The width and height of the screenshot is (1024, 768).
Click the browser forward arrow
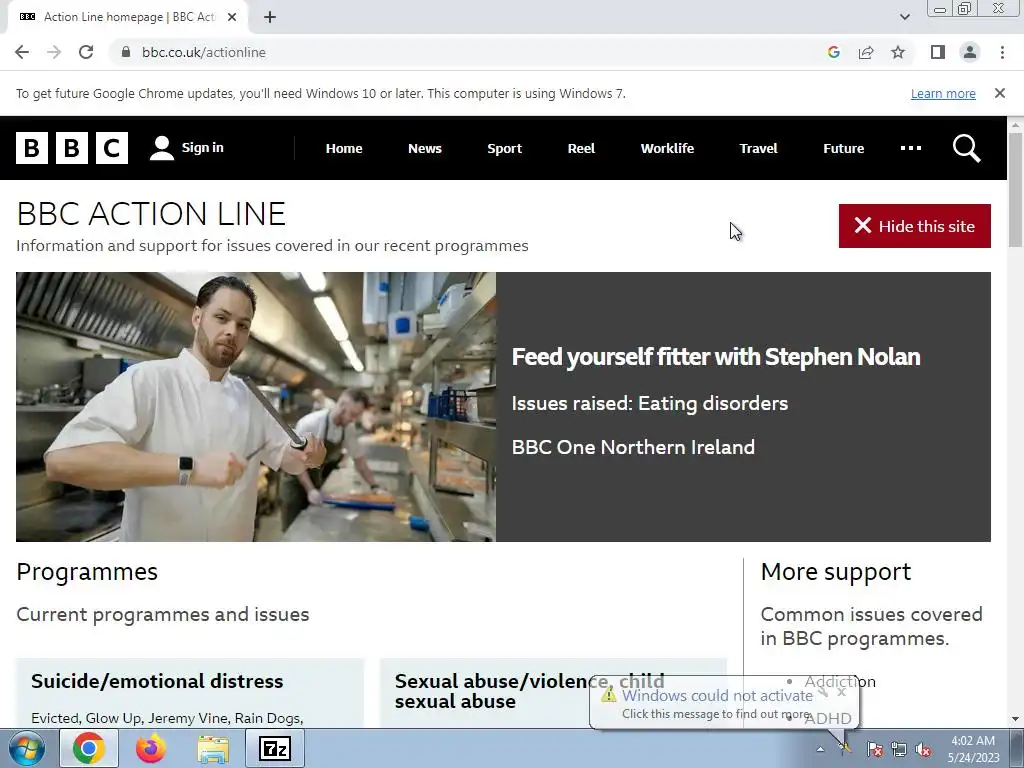pos(54,52)
